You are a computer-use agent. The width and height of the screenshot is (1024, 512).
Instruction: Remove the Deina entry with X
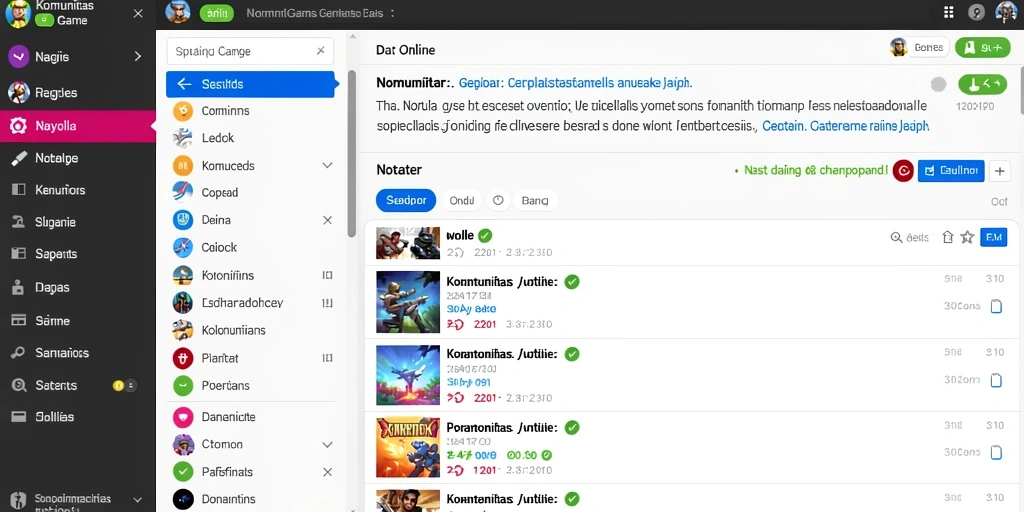pos(327,220)
